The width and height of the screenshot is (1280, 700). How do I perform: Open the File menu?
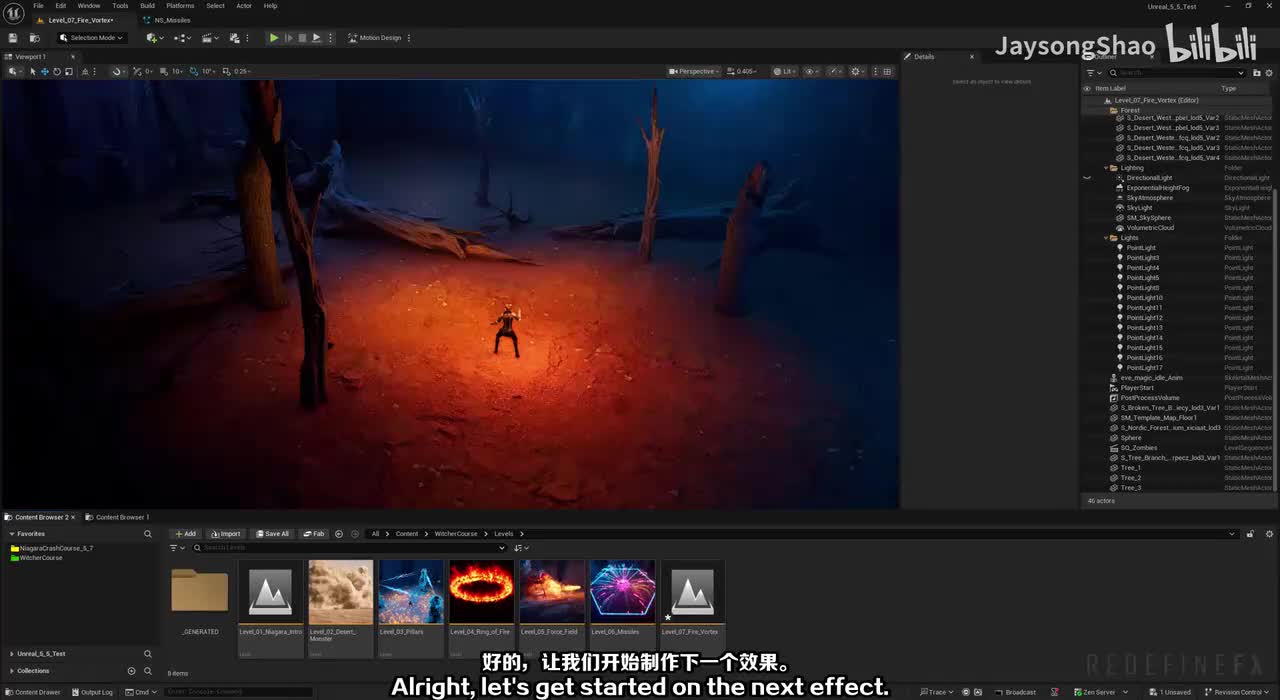[38, 6]
